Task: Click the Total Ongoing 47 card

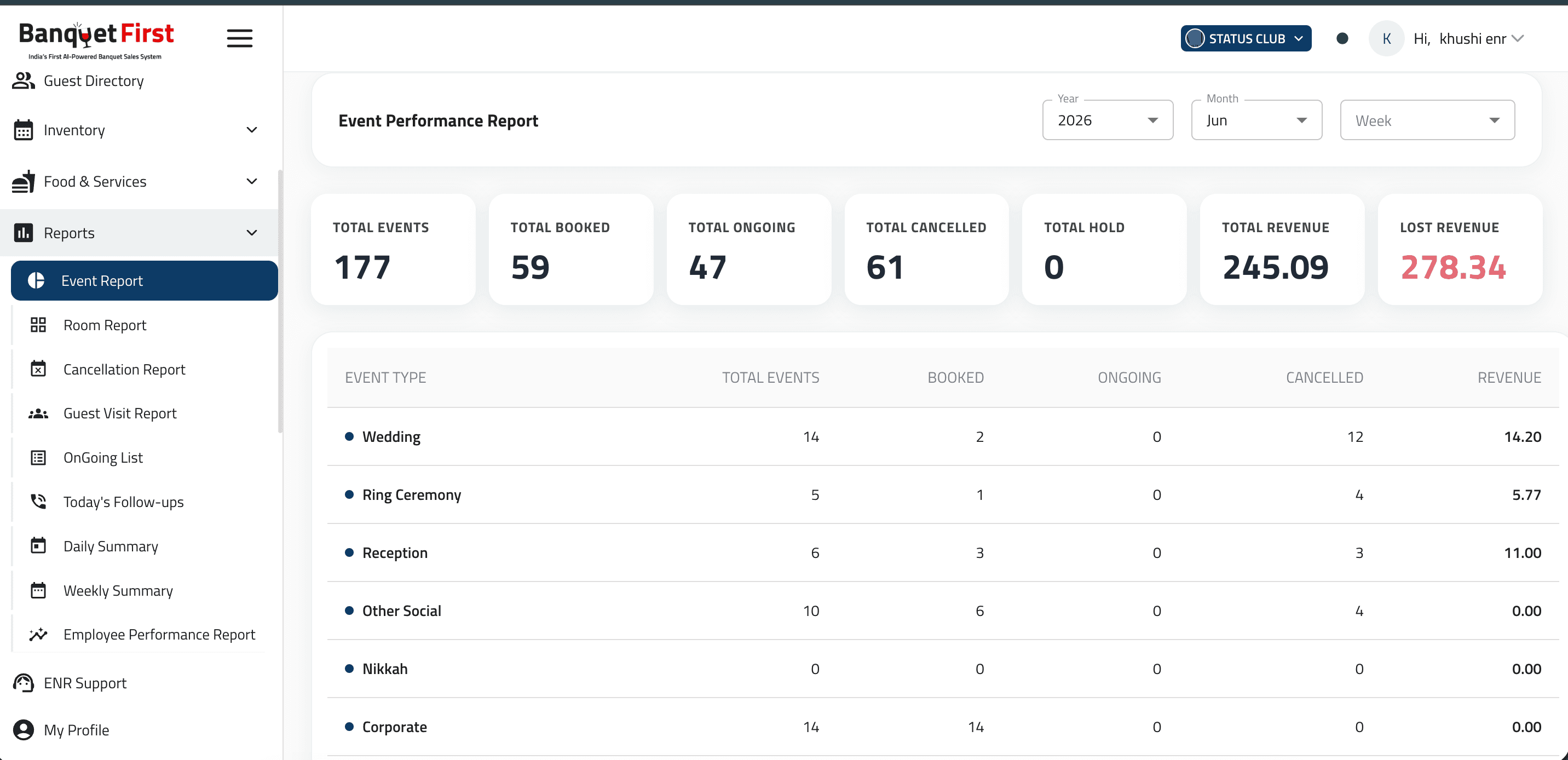Action: click(749, 250)
